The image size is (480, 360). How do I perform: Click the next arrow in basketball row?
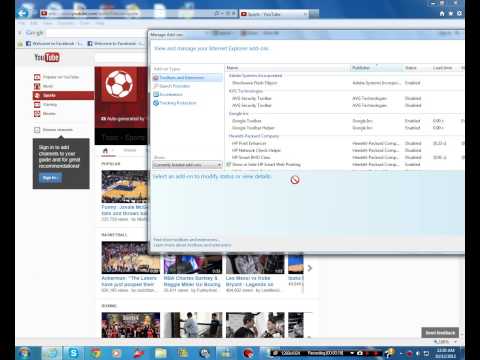(x=310, y=268)
